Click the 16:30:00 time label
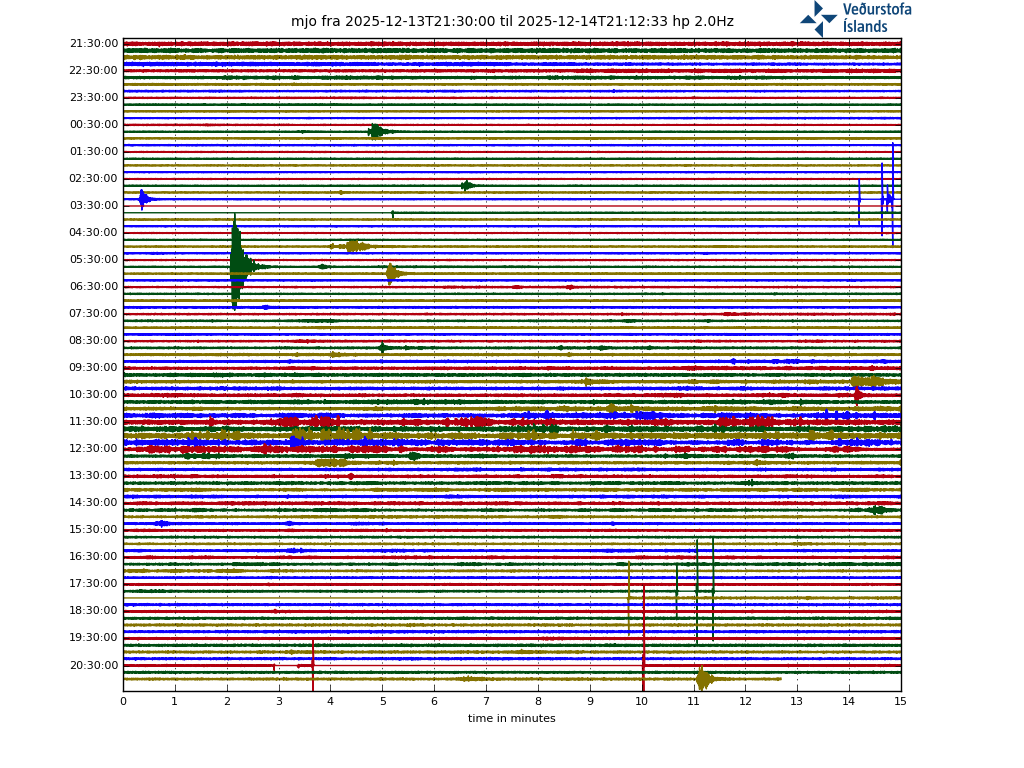 click(94, 557)
